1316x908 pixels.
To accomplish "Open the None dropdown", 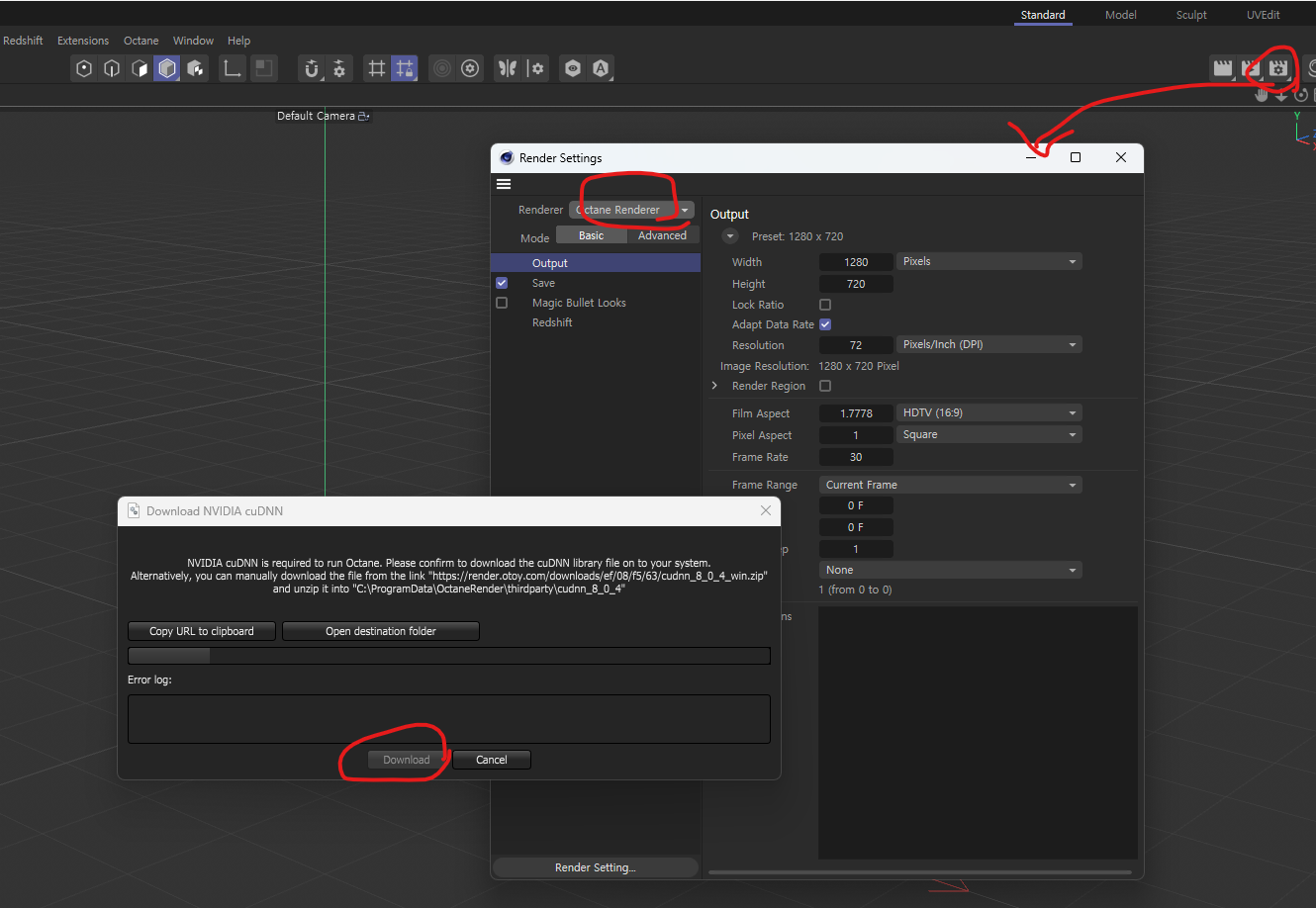I will tap(950, 570).
